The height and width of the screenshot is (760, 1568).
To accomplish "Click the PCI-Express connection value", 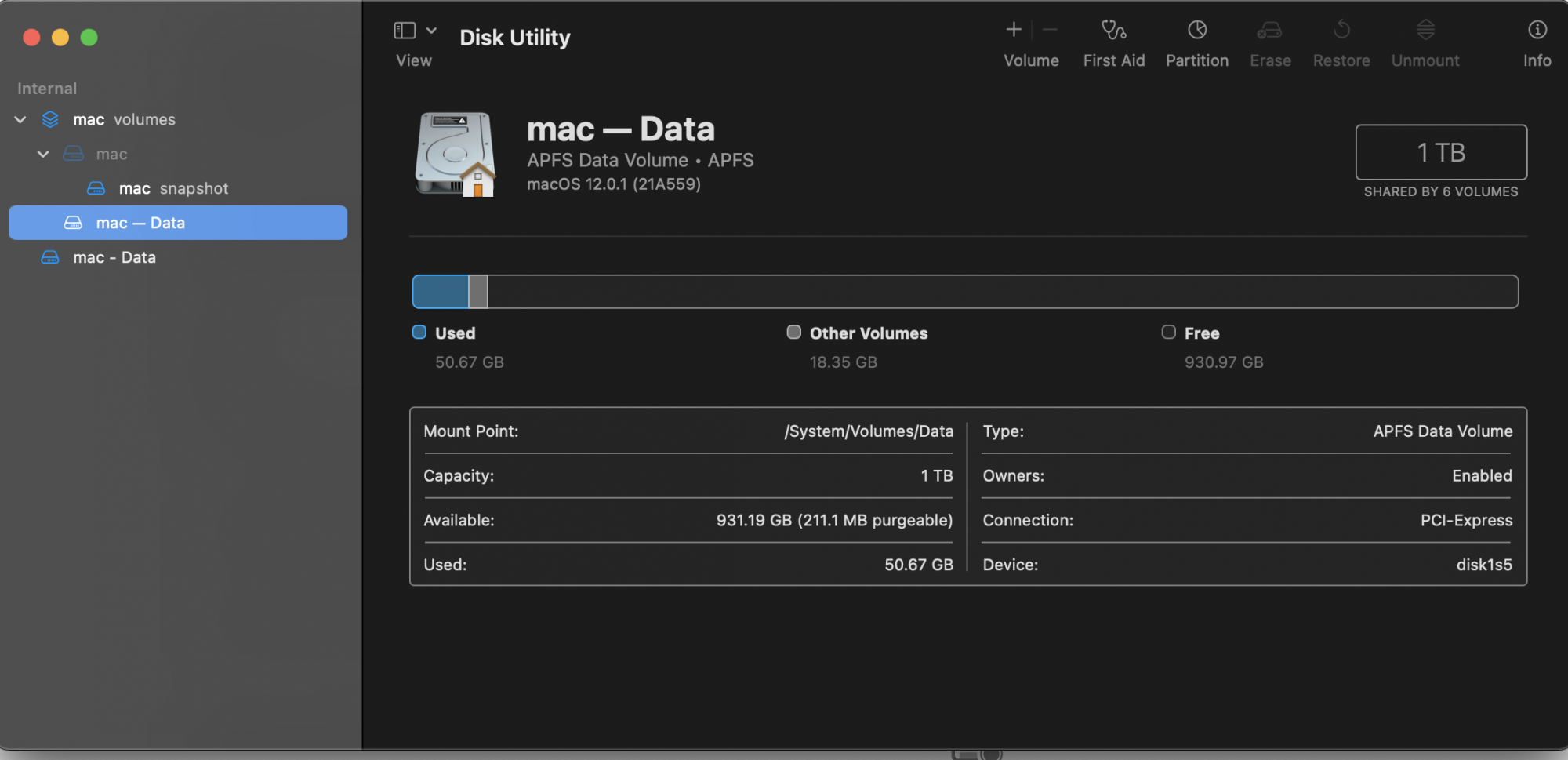I will [x=1466, y=520].
